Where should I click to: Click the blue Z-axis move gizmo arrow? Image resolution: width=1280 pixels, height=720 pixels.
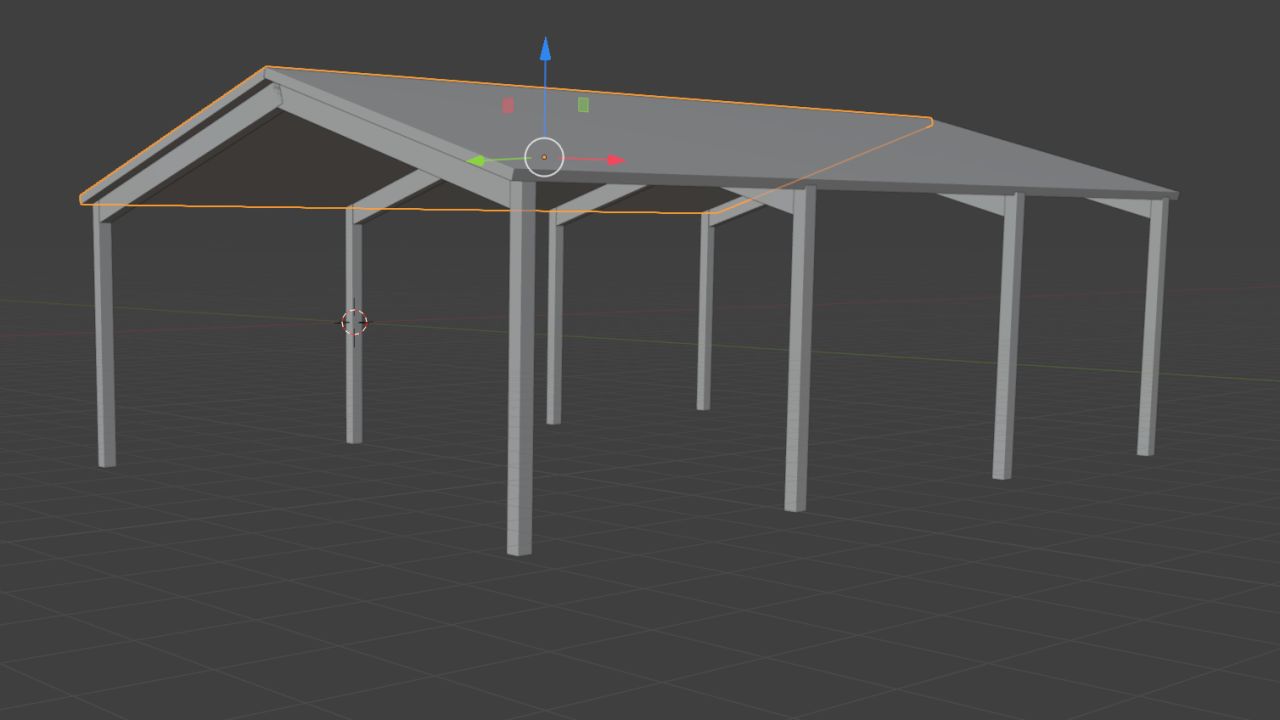coord(545,47)
